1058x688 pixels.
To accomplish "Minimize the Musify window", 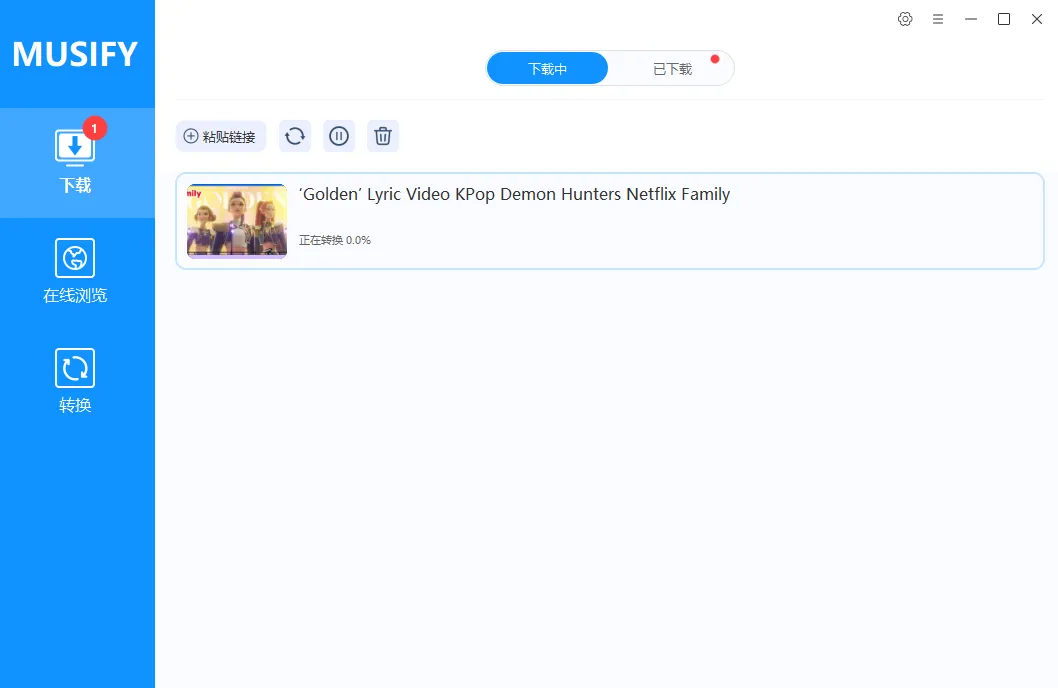I will [x=971, y=19].
